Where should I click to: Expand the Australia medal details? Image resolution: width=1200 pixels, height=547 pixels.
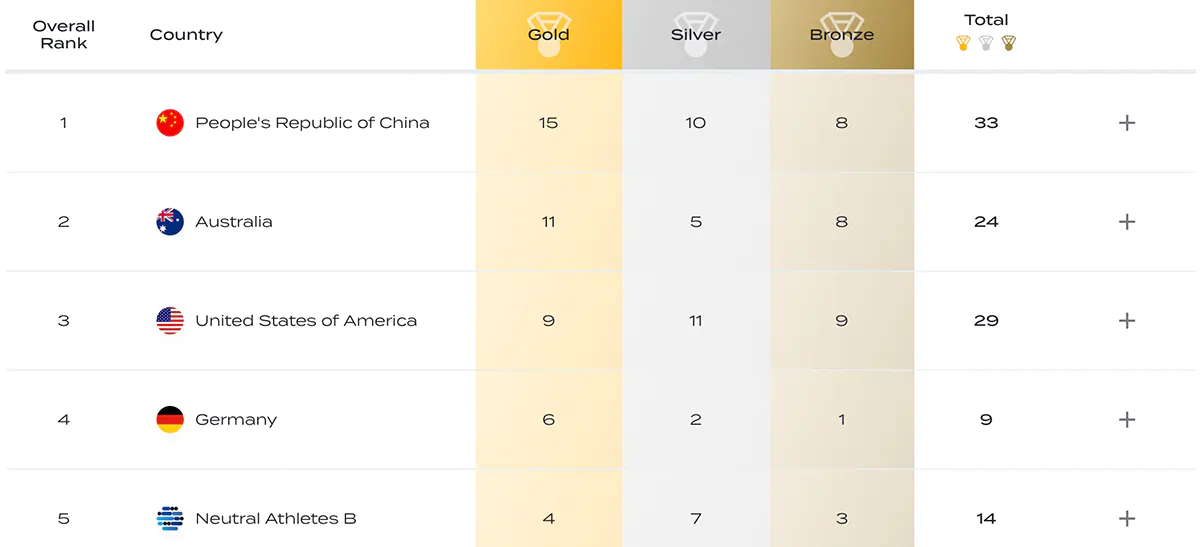(1127, 222)
